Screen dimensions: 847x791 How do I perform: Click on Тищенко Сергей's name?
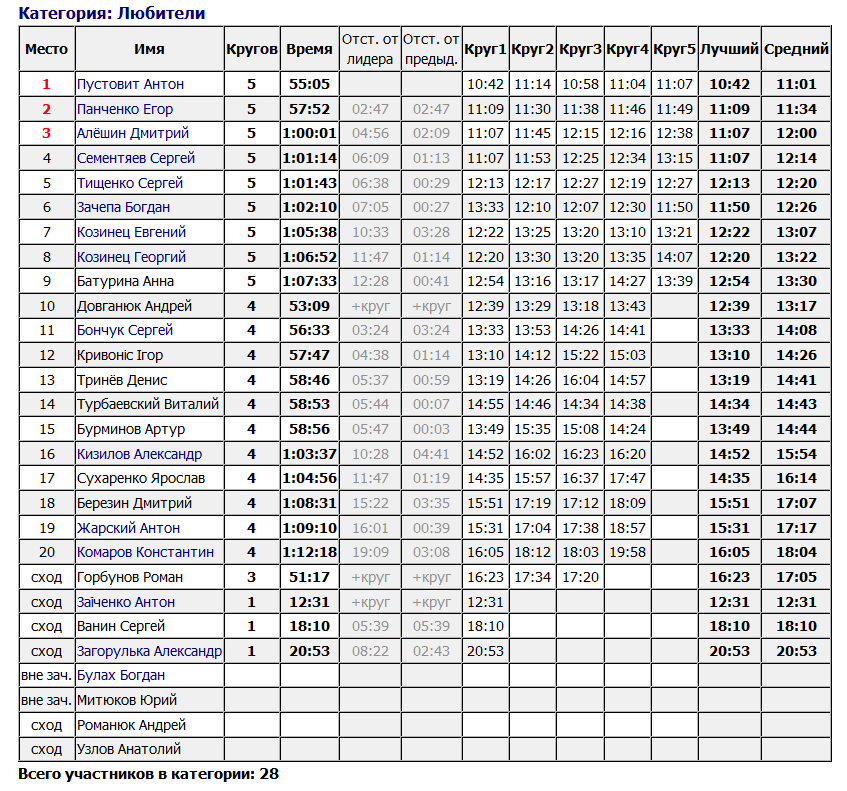click(x=130, y=183)
